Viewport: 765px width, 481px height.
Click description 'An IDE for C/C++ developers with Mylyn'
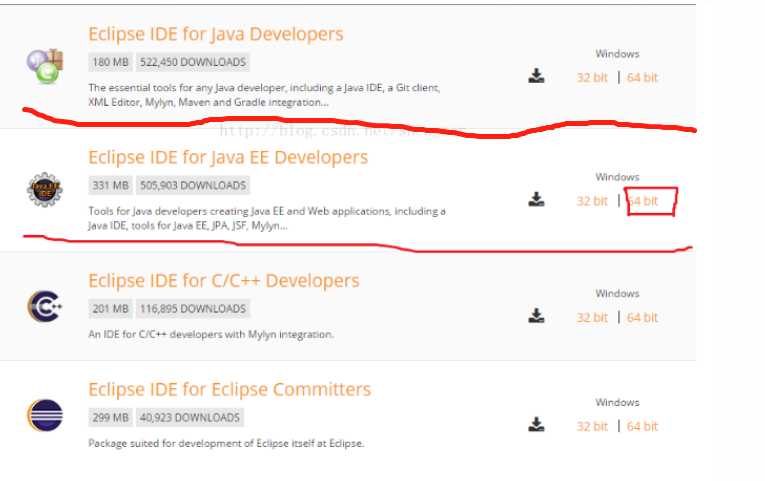pyautogui.click(x=211, y=335)
